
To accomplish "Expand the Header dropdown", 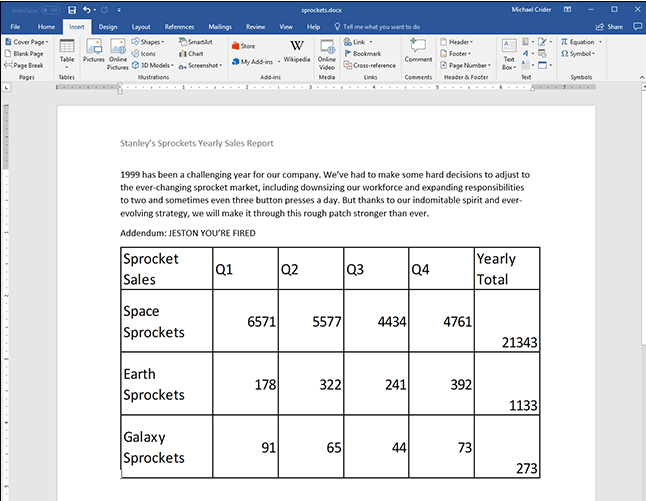I will [457, 42].
